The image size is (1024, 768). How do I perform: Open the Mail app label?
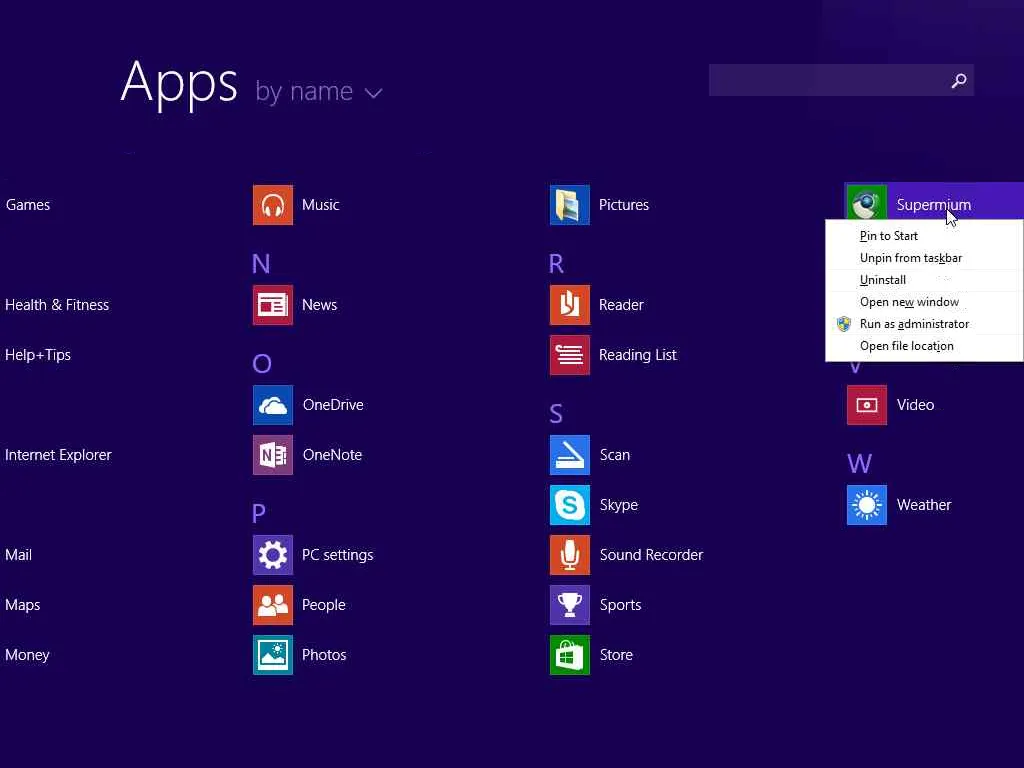(x=18, y=555)
